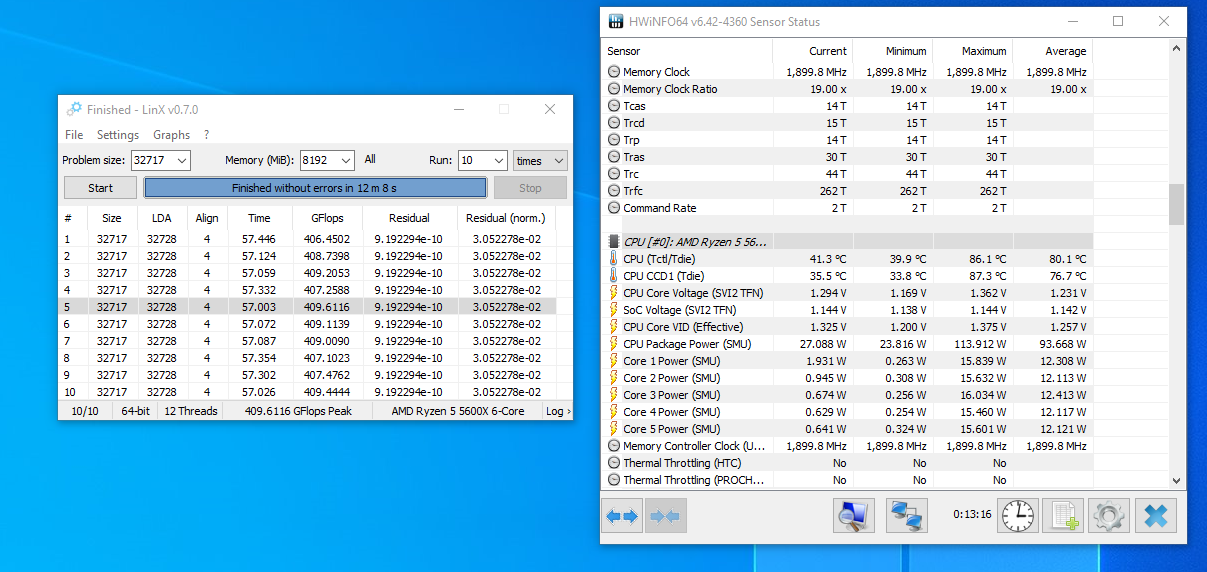Open the Settings menu in LinX

pyautogui.click(x=118, y=135)
